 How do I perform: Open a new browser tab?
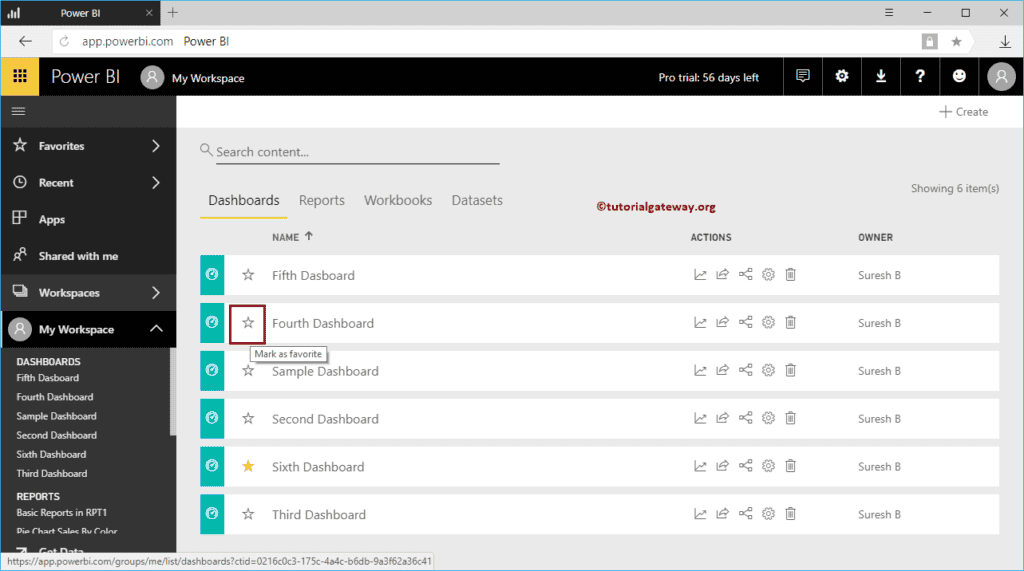click(172, 12)
